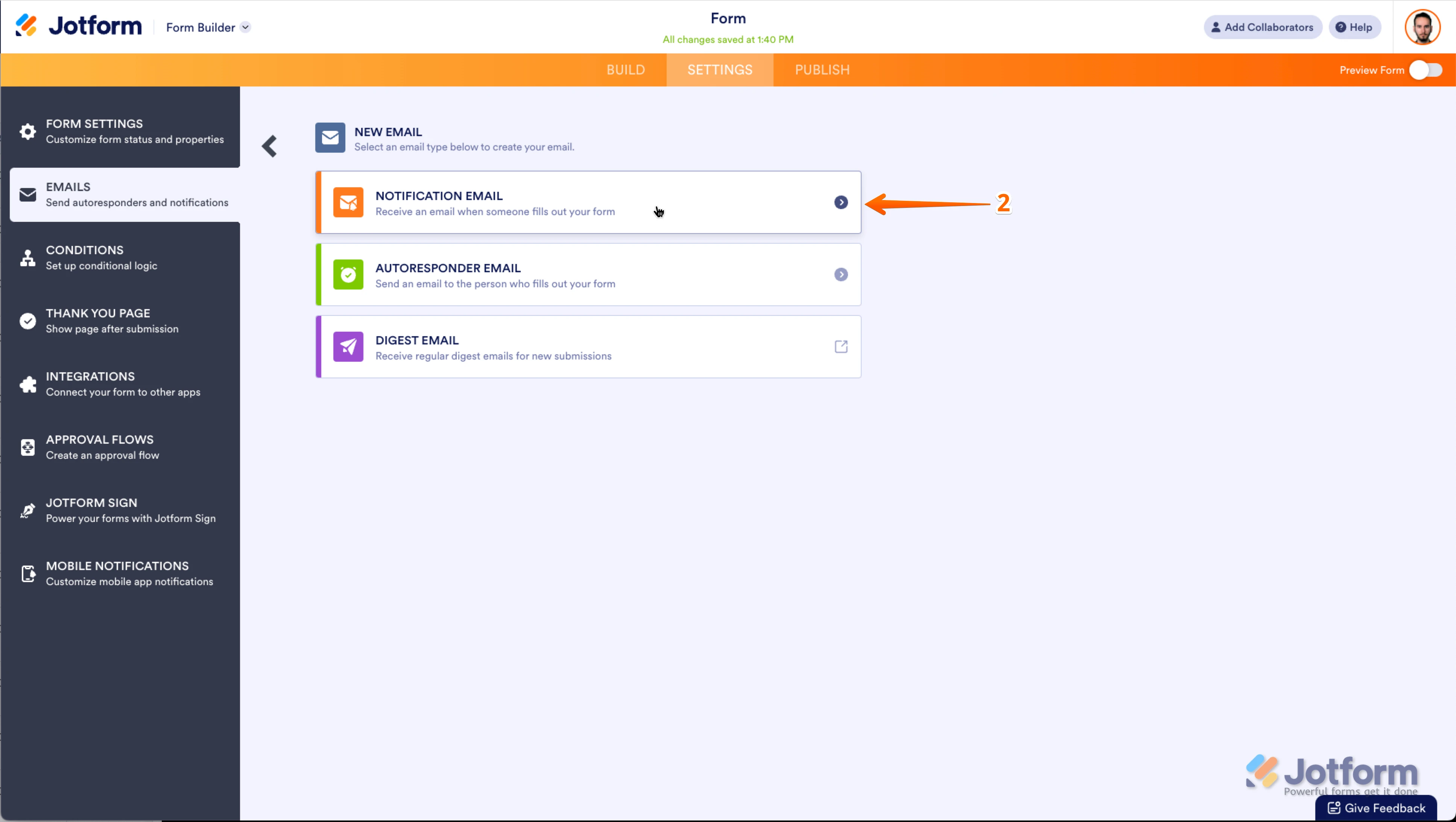Click the Form Settings gear icon

[x=28, y=132]
